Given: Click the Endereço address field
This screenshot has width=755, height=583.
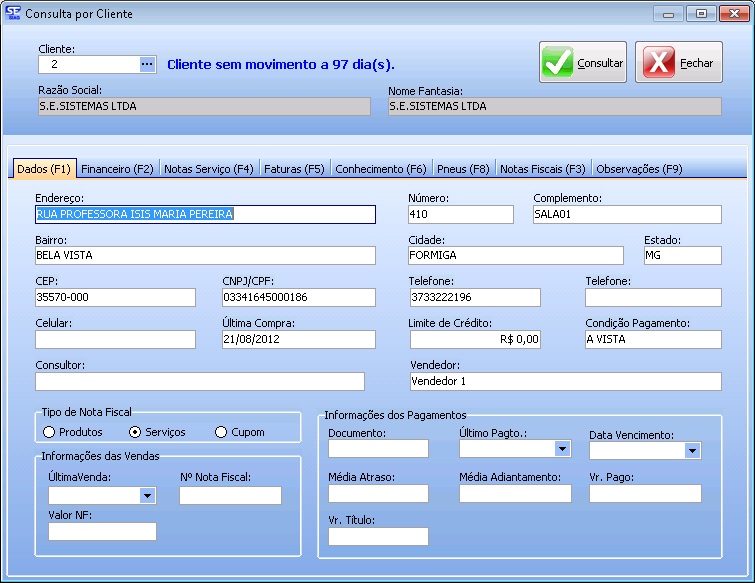Looking at the screenshot, I should pos(205,214).
